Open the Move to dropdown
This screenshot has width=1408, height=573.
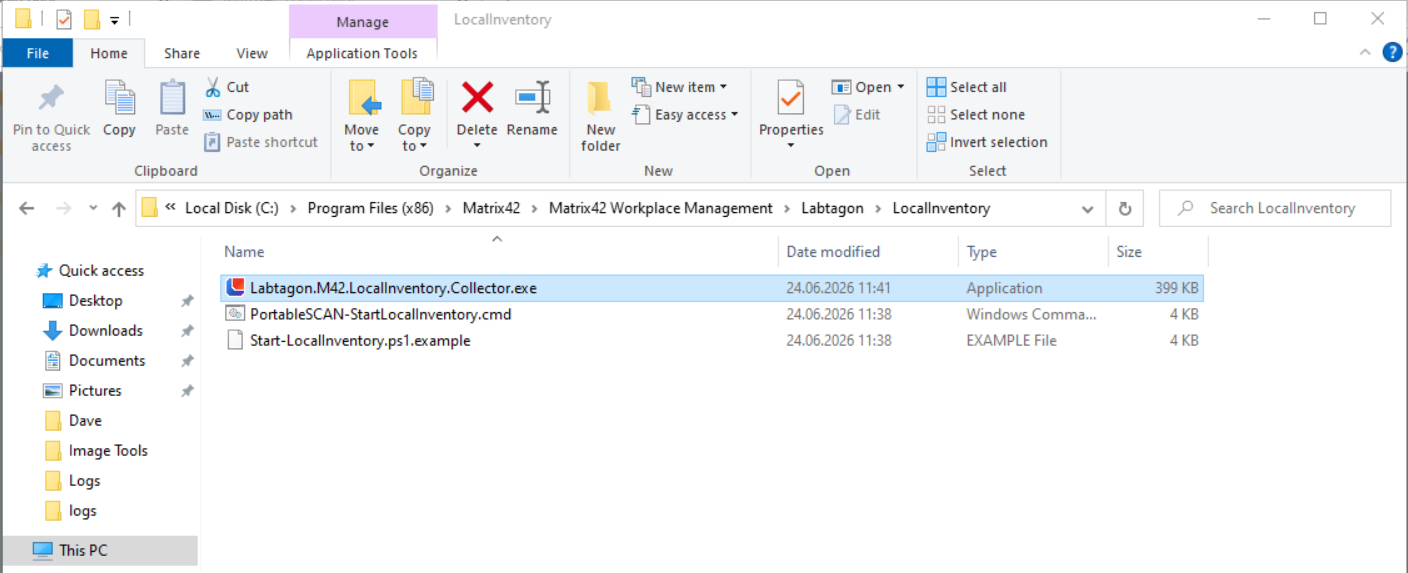coord(361,116)
